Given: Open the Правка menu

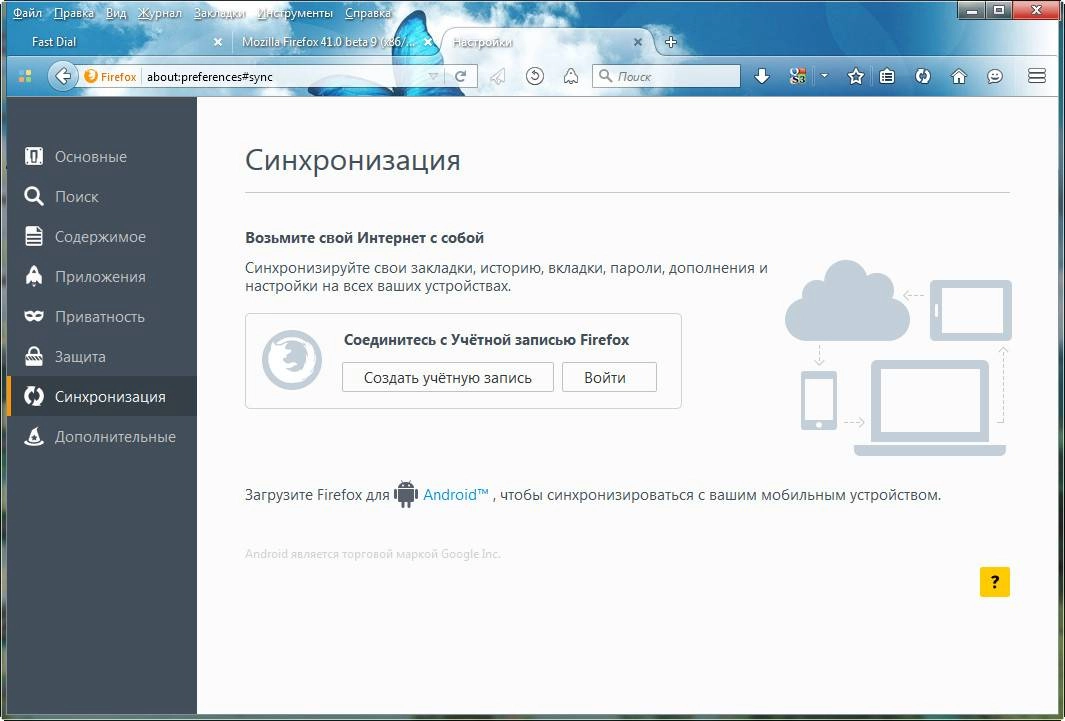Looking at the screenshot, I should [73, 13].
